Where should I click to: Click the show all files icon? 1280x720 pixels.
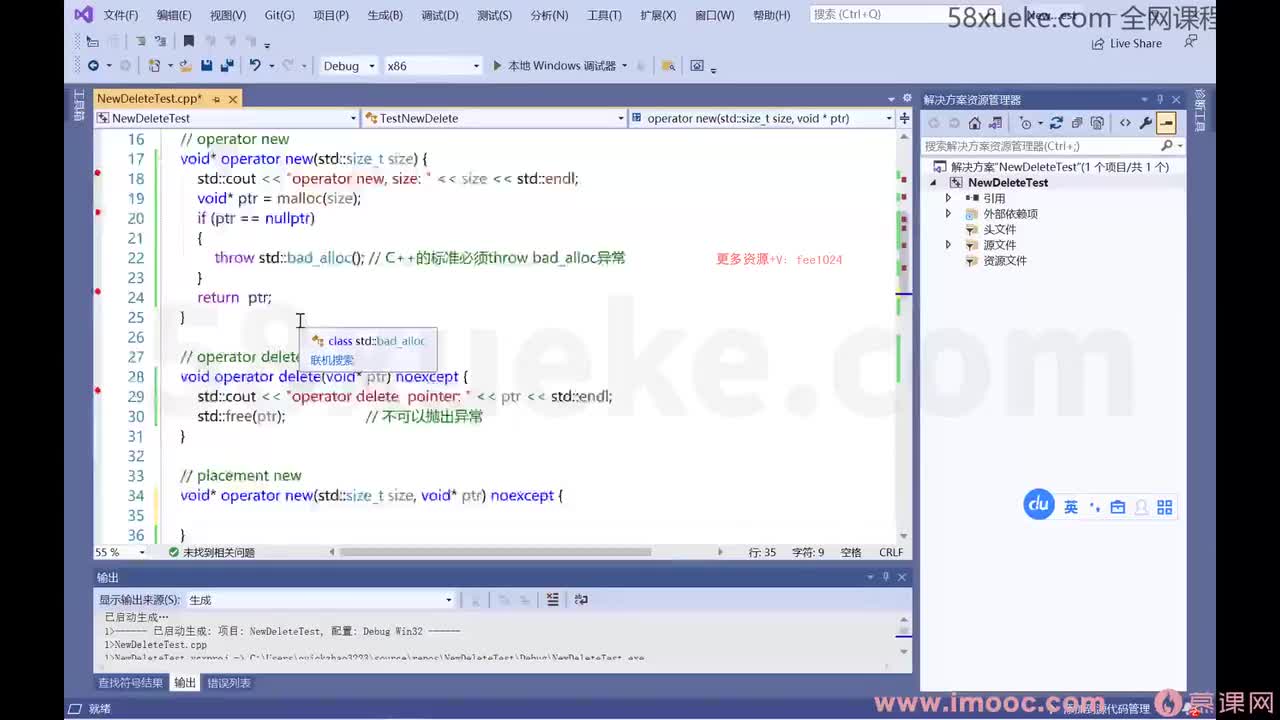click(x=1097, y=123)
